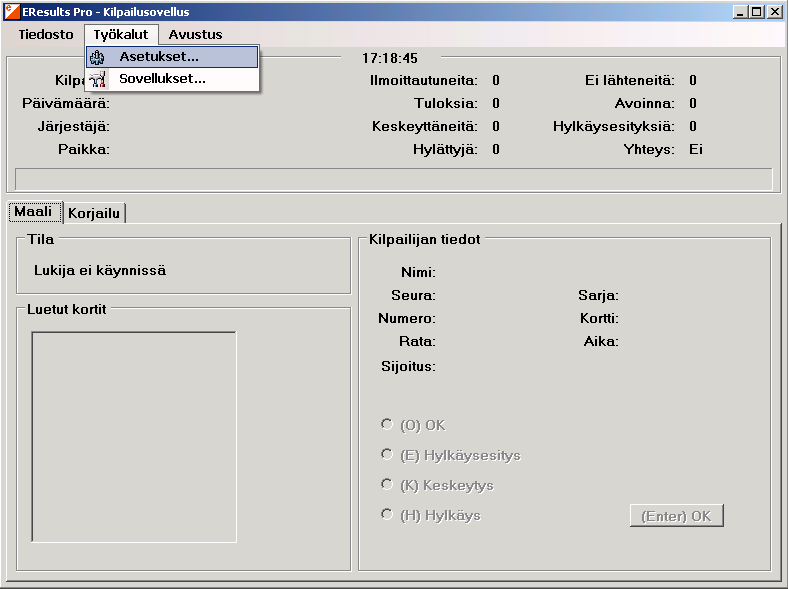Click the Nimi: label in Kilpailijan tiedot
The image size is (788, 589).
coord(418,272)
